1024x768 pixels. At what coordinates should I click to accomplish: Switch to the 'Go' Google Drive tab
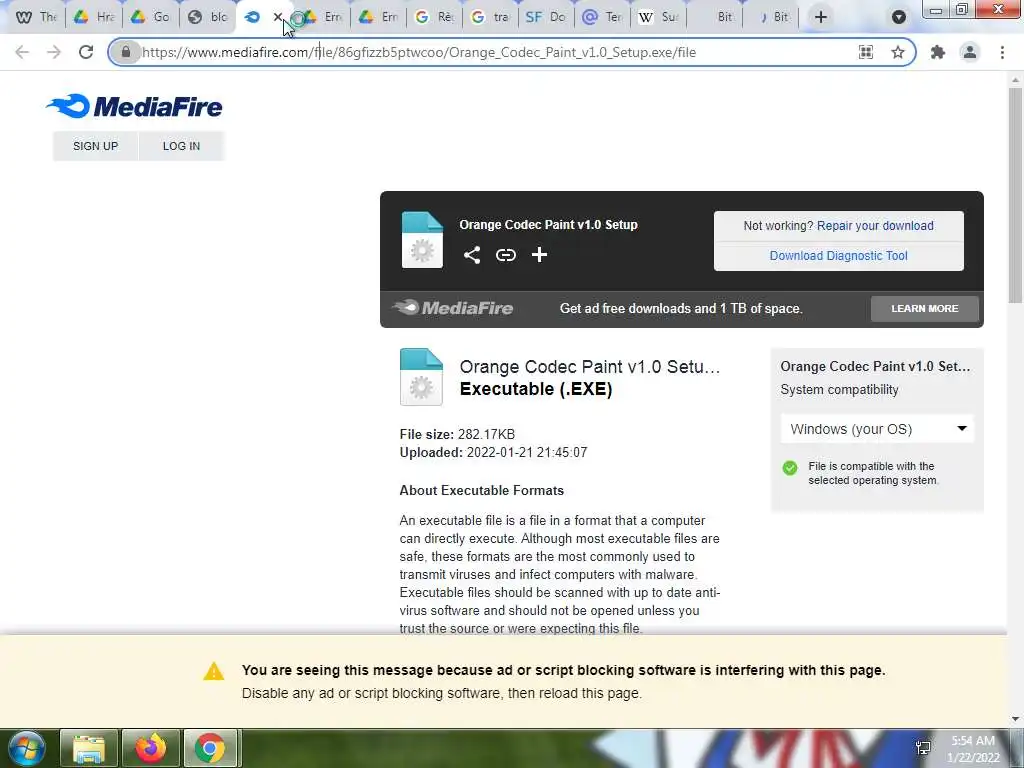point(150,17)
